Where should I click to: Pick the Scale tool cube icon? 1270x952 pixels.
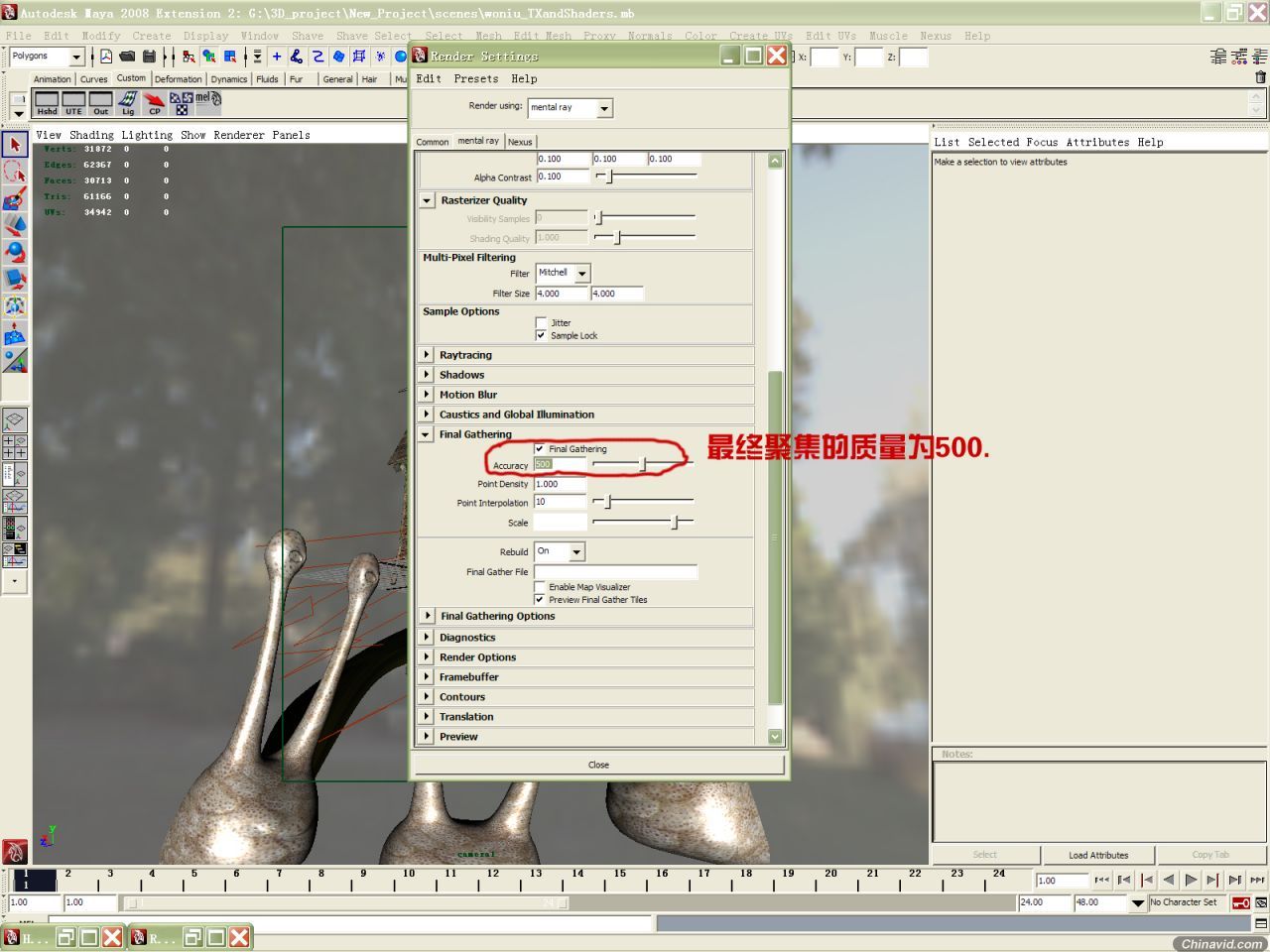pos(14,280)
